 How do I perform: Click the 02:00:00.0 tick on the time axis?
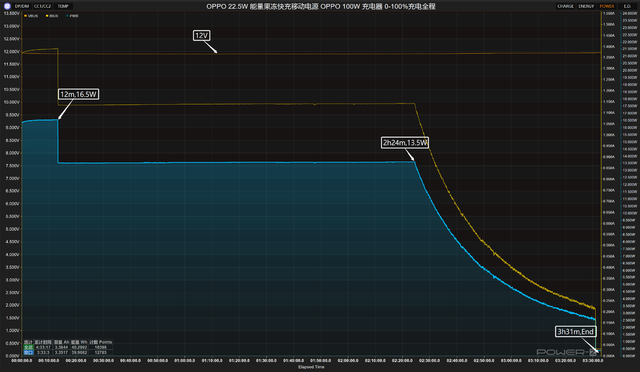(348, 361)
